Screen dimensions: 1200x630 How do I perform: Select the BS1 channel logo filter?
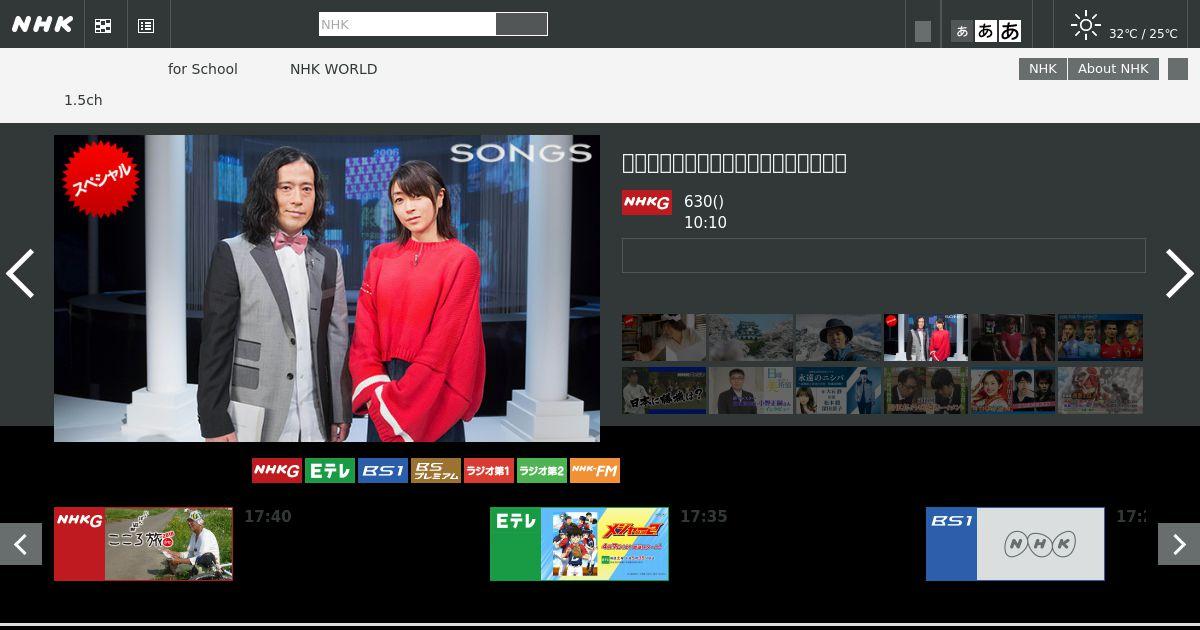point(383,470)
